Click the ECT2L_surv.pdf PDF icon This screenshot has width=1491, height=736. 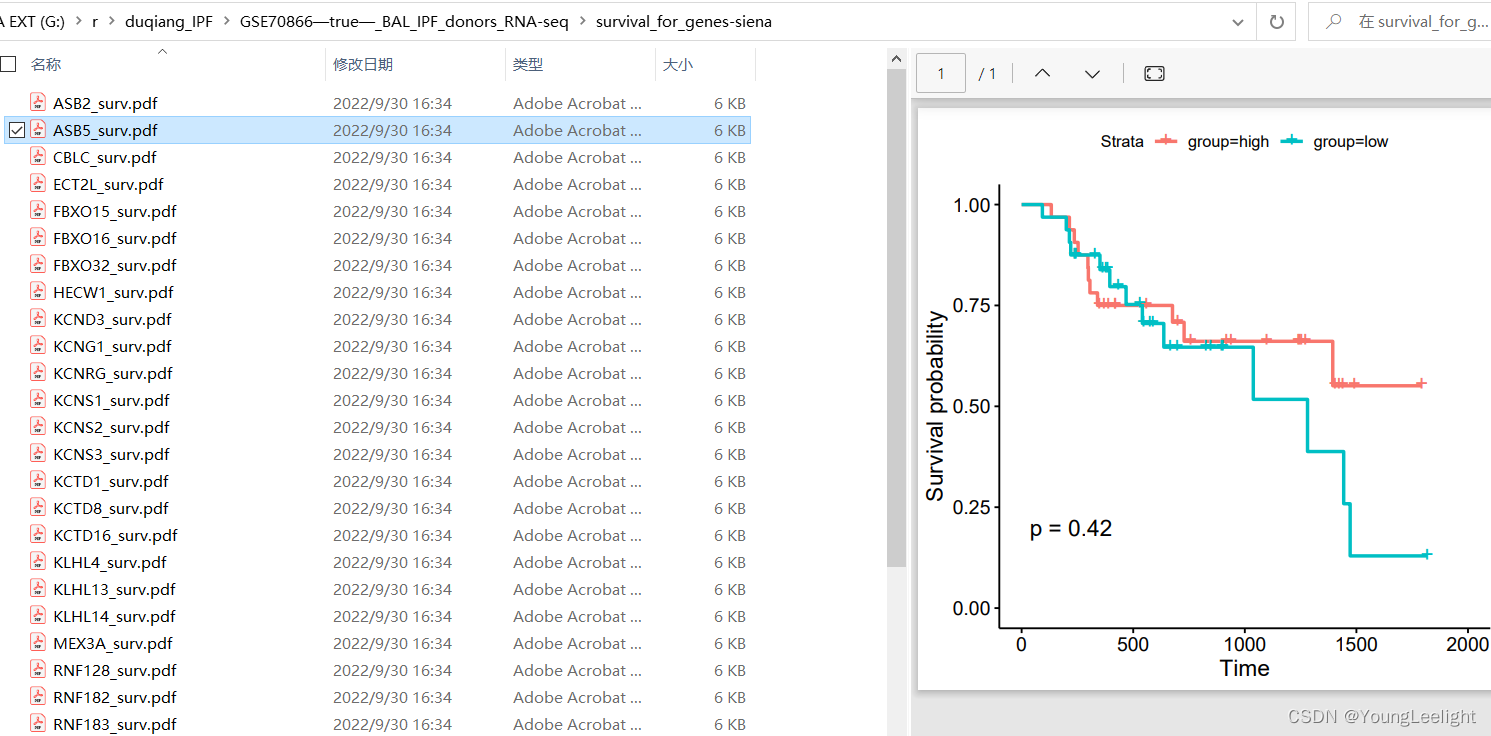[x=38, y=184]
